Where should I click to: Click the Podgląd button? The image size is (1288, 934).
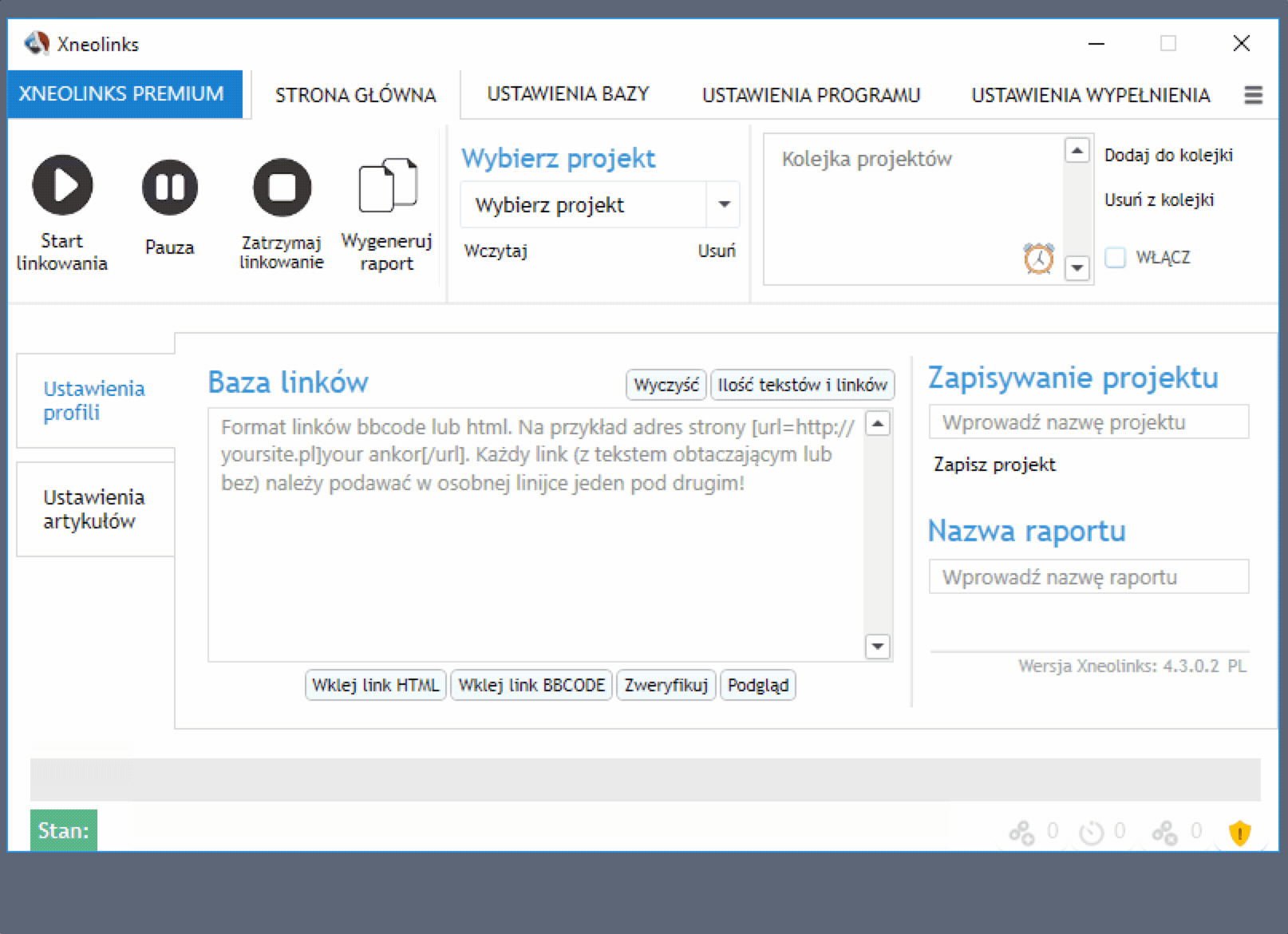point(758,685)
